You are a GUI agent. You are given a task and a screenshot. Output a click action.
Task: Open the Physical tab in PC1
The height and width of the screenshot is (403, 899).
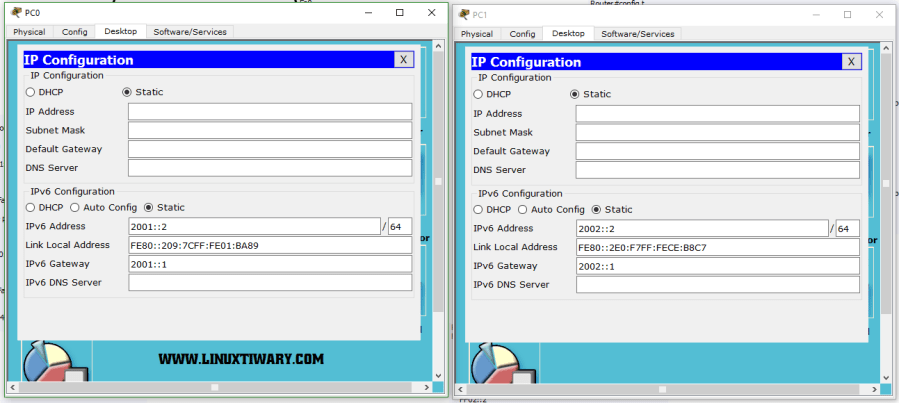[477, 34]
